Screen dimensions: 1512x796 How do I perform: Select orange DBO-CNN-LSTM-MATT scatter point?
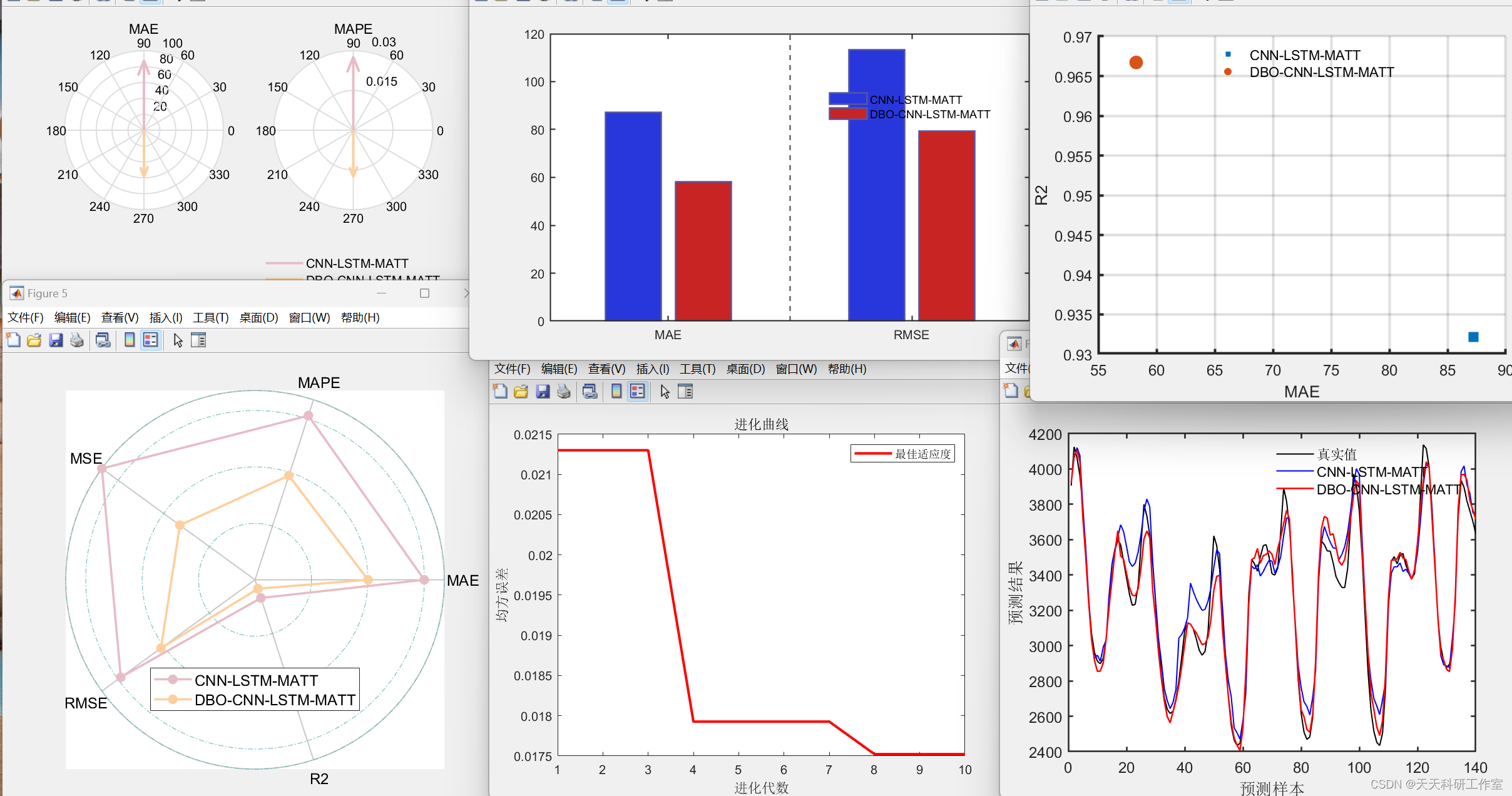1136,62
